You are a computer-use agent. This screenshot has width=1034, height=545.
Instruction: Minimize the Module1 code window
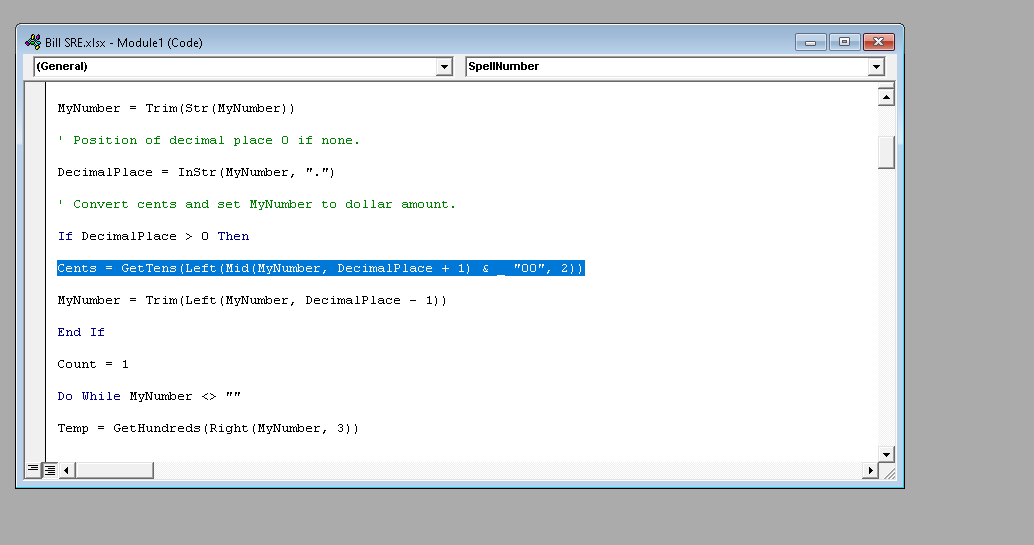point(810,42)
